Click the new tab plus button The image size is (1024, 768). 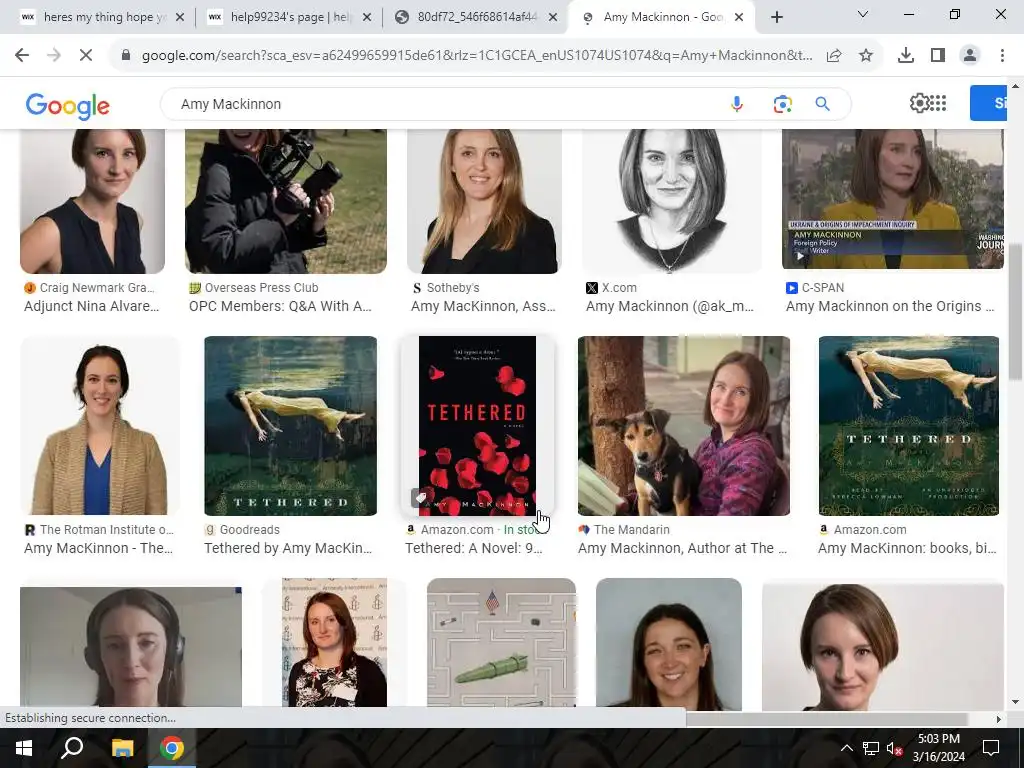(776, 17)
